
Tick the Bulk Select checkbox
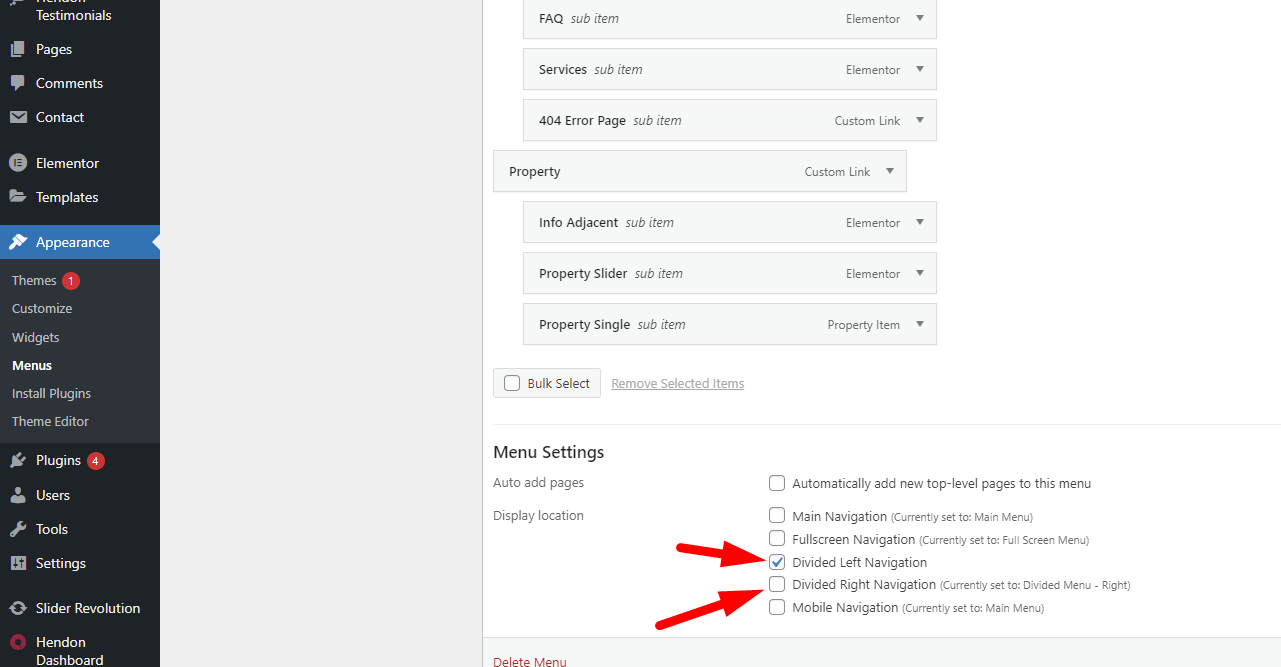pos(512,383)
